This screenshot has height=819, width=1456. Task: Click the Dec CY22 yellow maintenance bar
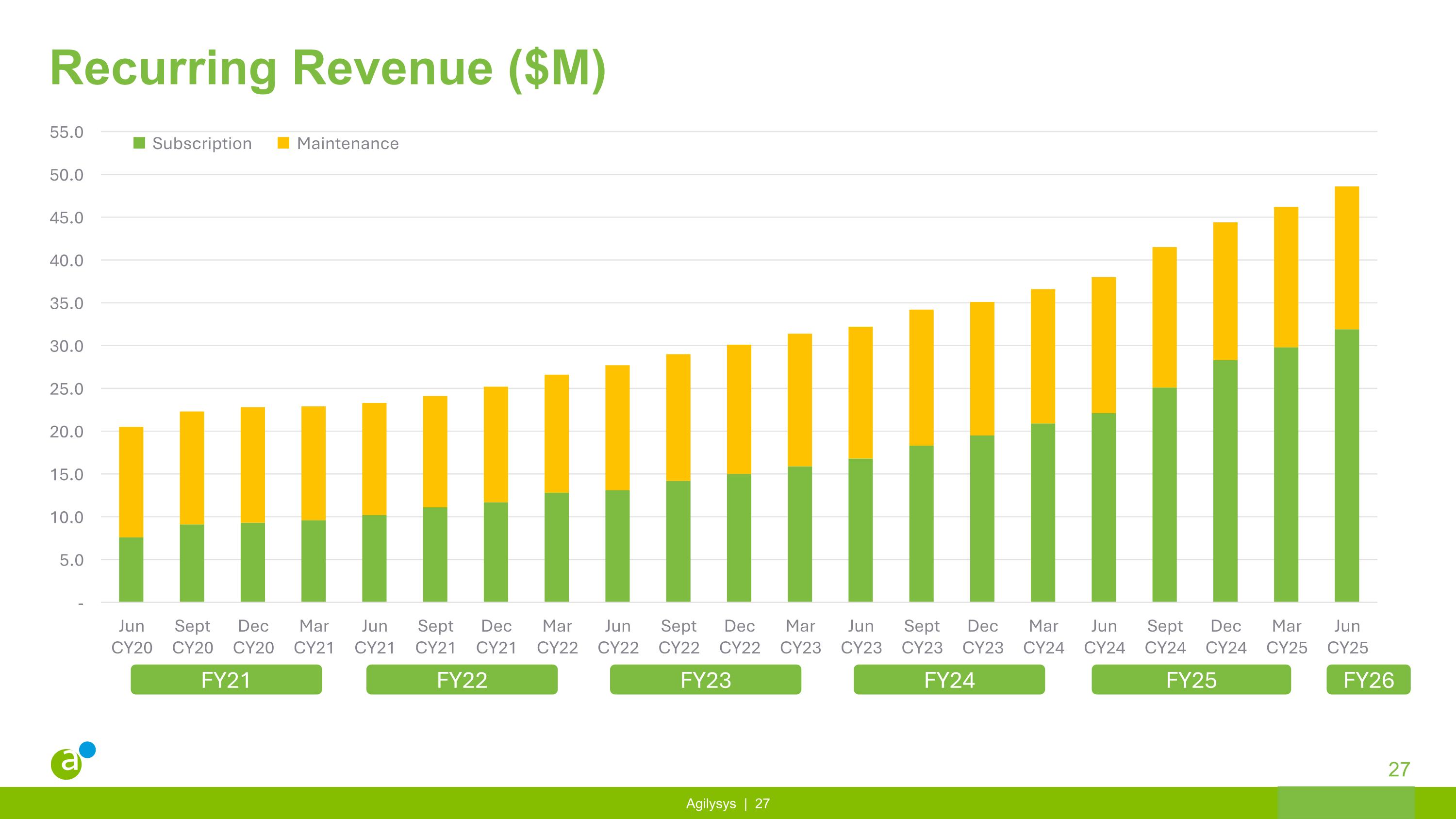[x=739, y=409]
